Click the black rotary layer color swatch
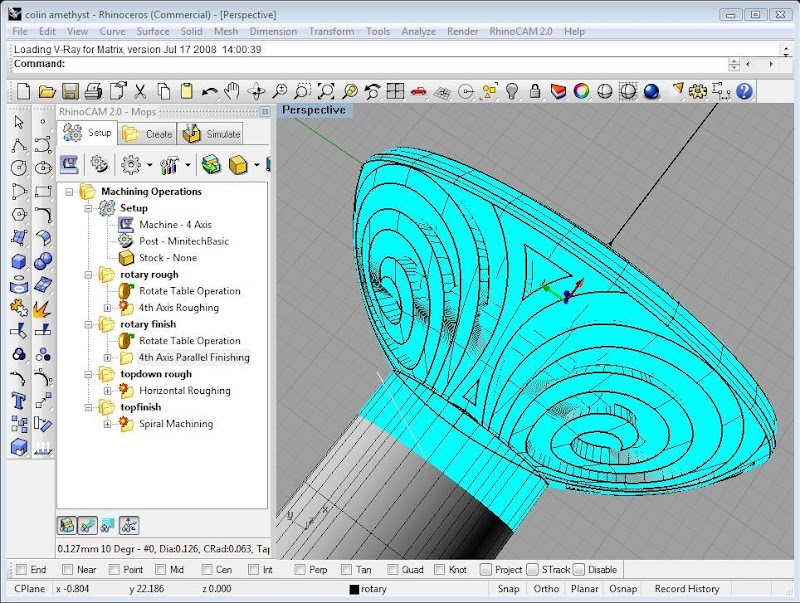 (354, 589)
